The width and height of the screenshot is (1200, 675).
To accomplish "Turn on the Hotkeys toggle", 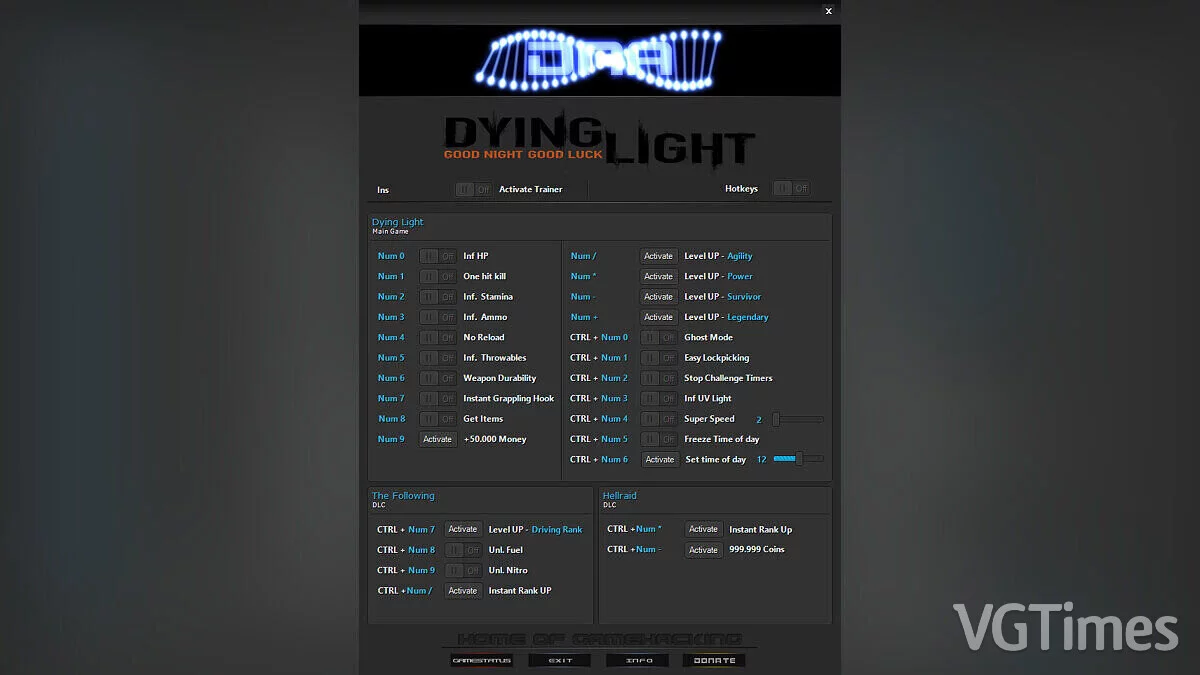I will pos(791,189).
